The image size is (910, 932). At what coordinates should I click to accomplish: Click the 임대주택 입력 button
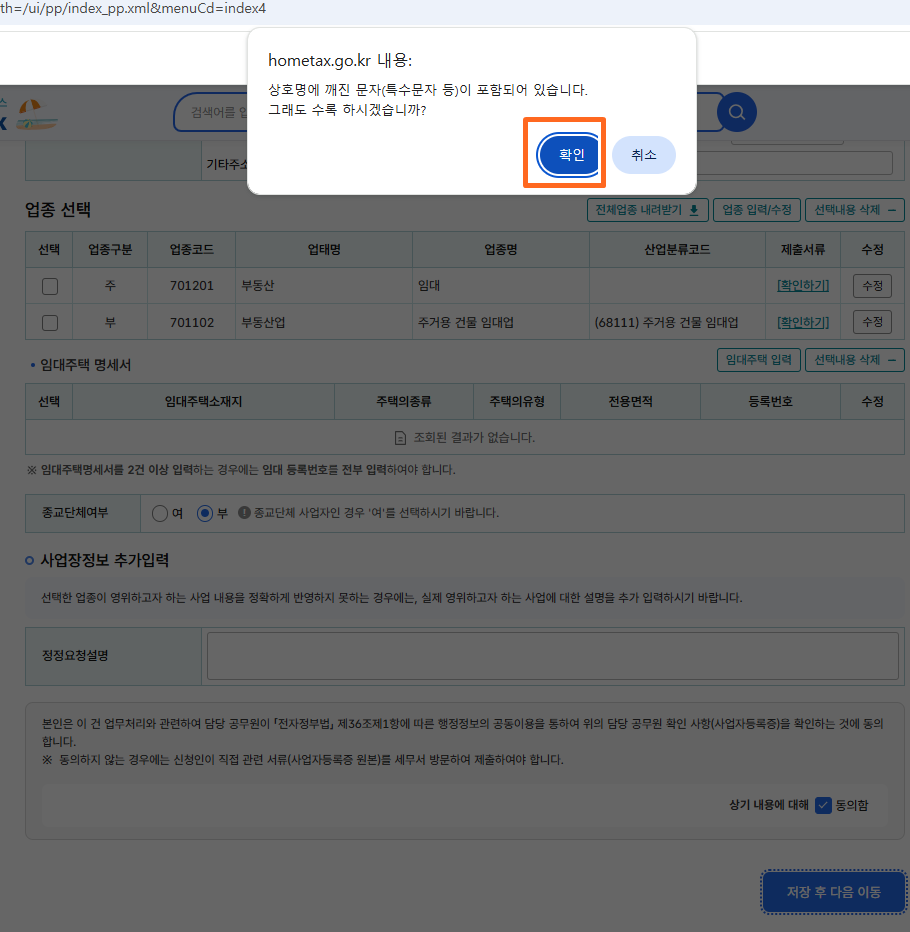click(758, 360)
